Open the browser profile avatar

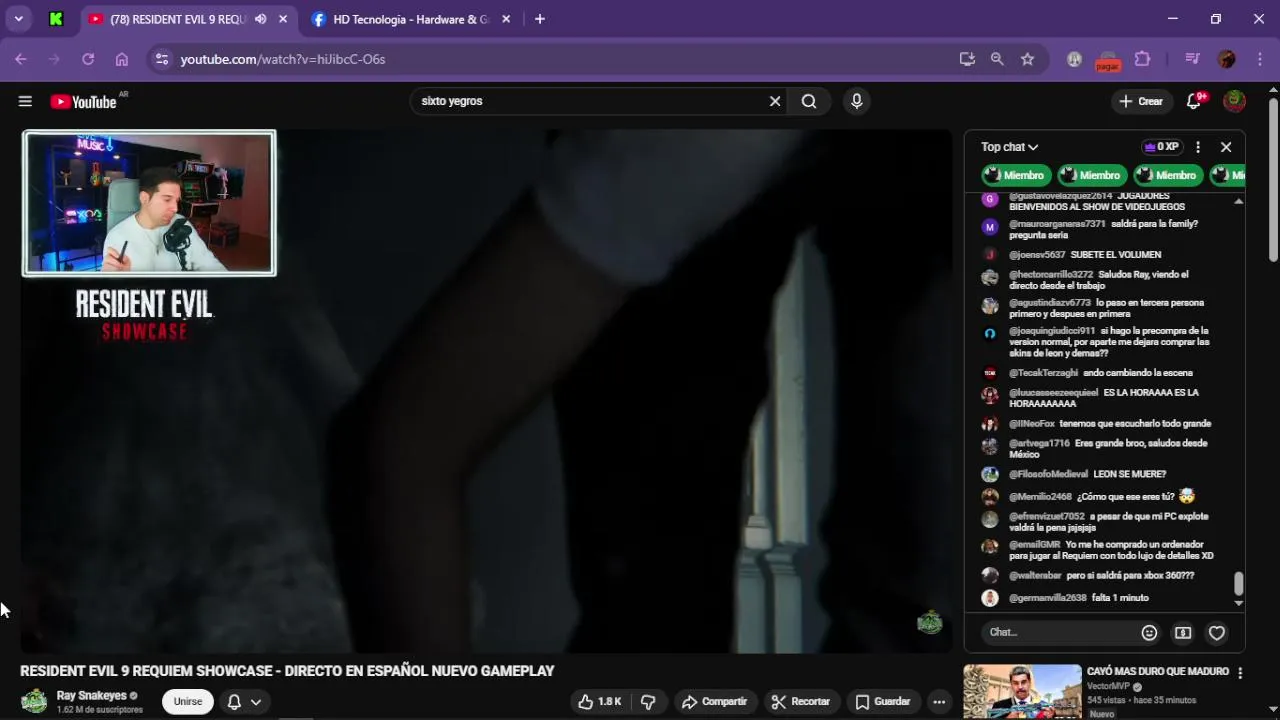[1227, 59]
